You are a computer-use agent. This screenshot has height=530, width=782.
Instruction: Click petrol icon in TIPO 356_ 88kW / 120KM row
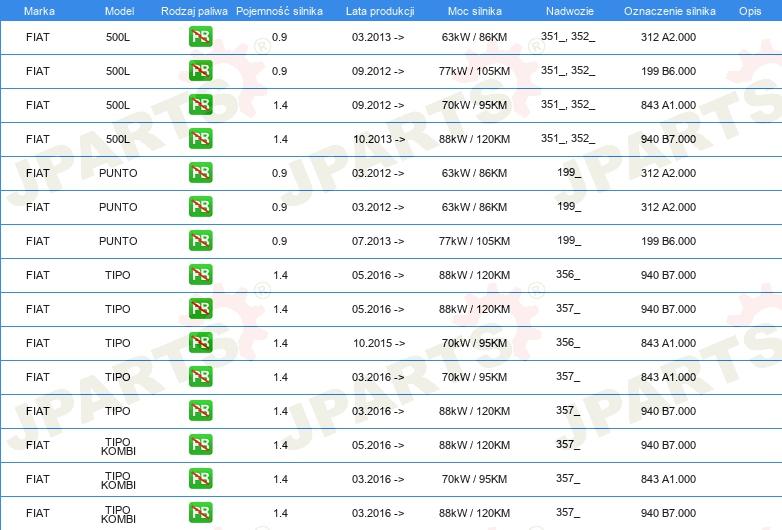200,275
